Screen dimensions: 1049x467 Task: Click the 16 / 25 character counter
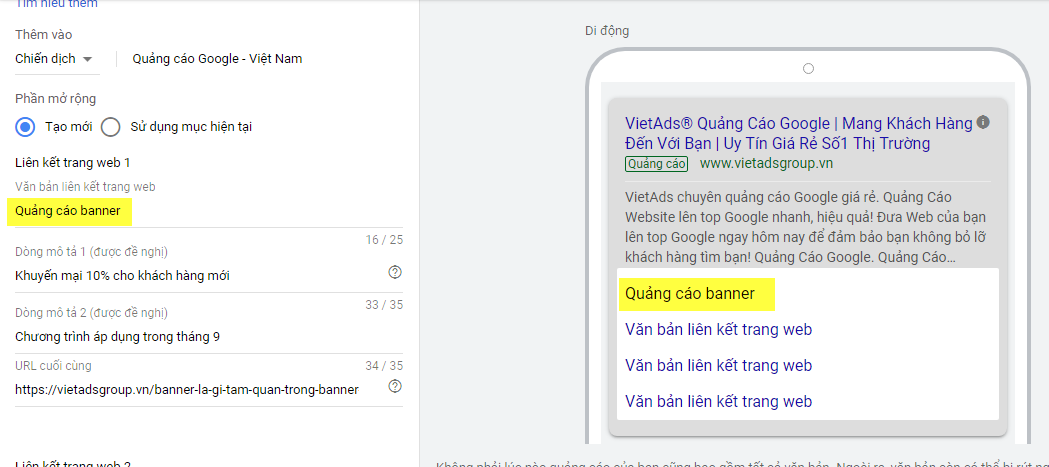(384, 240)
